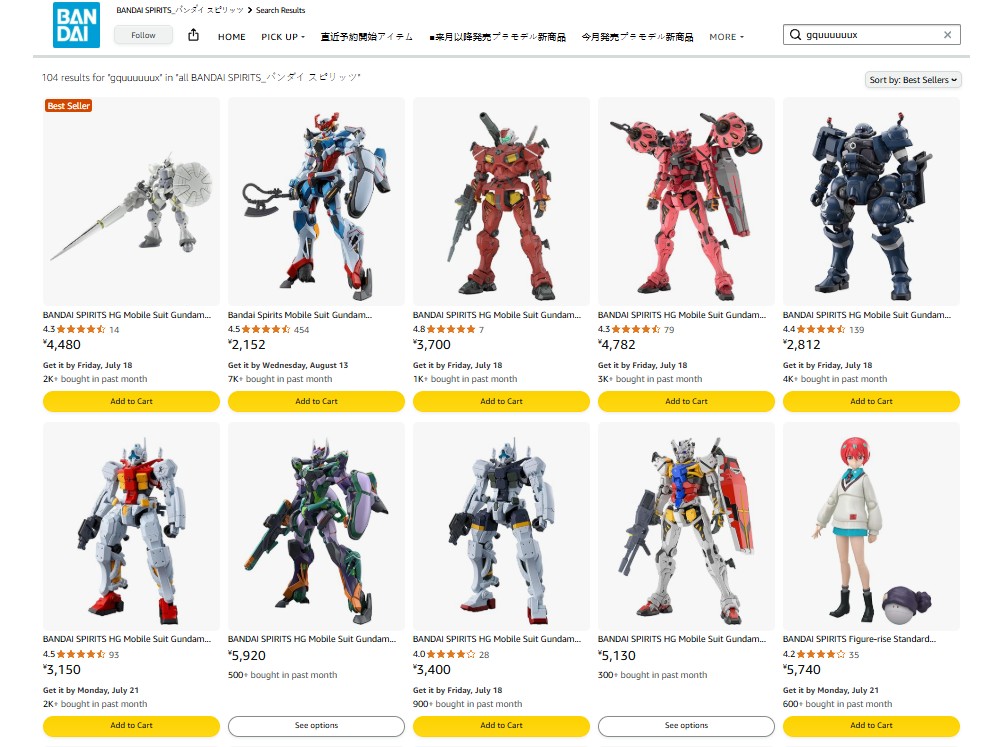Open the BANDAI SPIRITS breadcrumb link

click(x=180, y=10)
